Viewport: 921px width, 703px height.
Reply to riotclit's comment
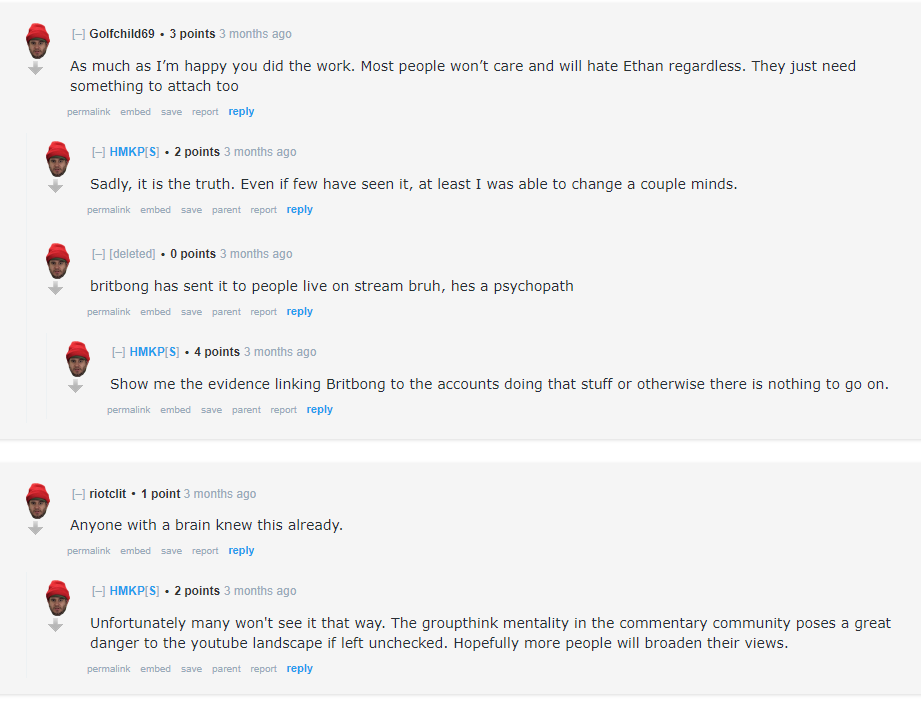(x=241, y=551)
